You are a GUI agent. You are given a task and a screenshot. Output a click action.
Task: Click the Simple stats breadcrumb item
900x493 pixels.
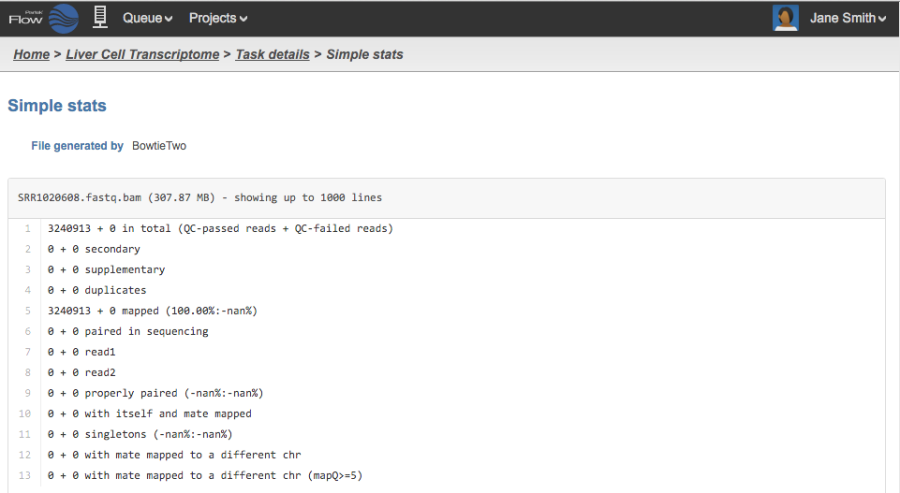click(365, 54)
